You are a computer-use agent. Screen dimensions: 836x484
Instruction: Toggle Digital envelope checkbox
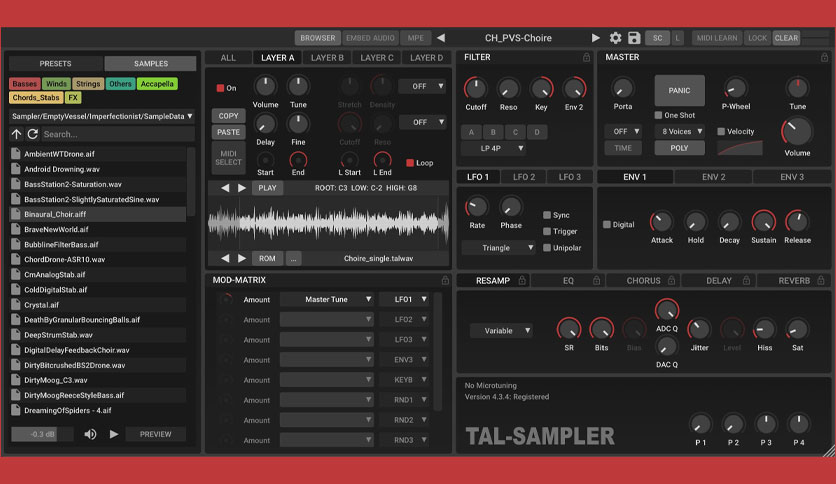(x=606, y=224)
